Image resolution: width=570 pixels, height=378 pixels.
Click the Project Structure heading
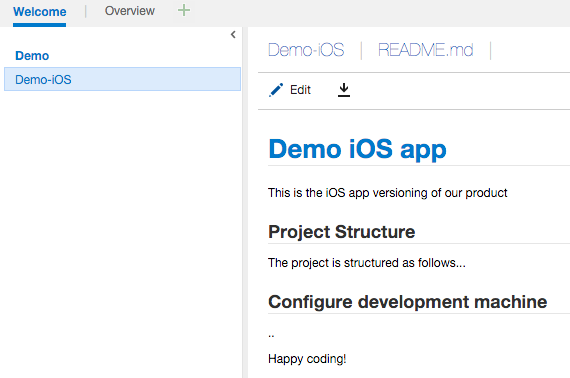[342, 232]
